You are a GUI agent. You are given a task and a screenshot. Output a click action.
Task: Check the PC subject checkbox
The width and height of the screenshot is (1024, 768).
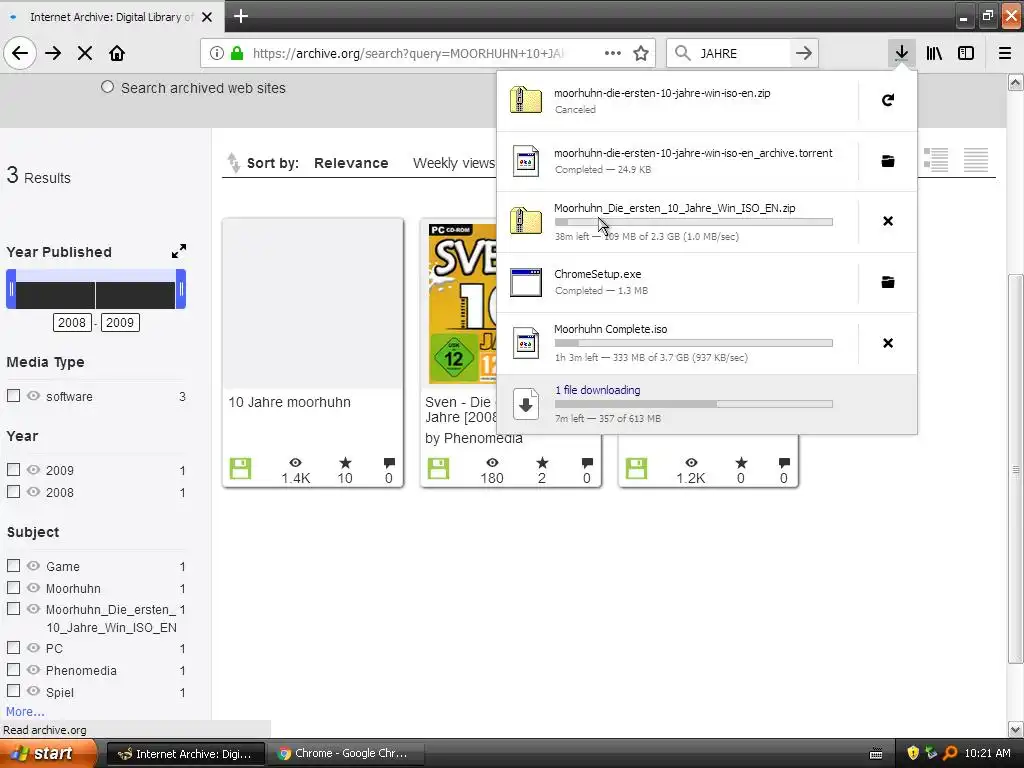tap(13, 648)
